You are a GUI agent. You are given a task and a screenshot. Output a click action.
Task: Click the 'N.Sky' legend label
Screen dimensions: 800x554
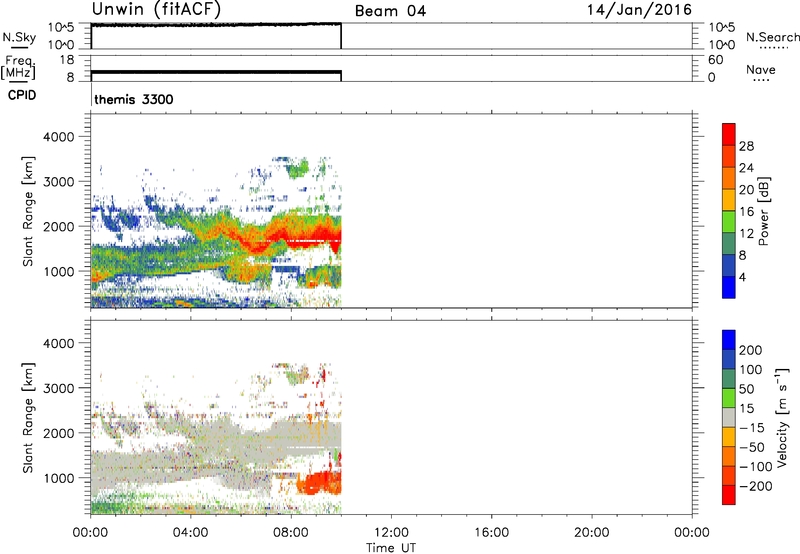click(x=18, y=37)
